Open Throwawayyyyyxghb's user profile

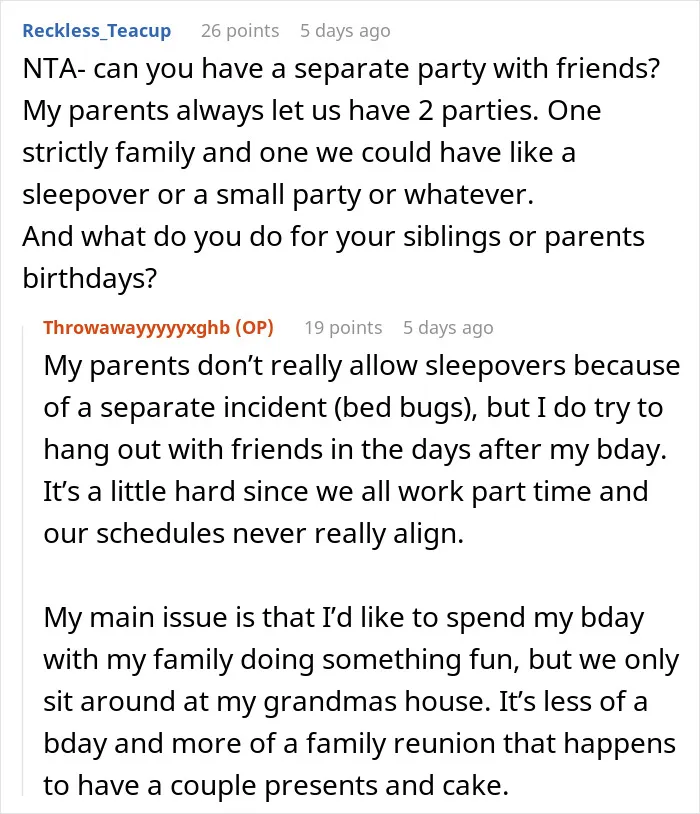[x=137, y=328]
